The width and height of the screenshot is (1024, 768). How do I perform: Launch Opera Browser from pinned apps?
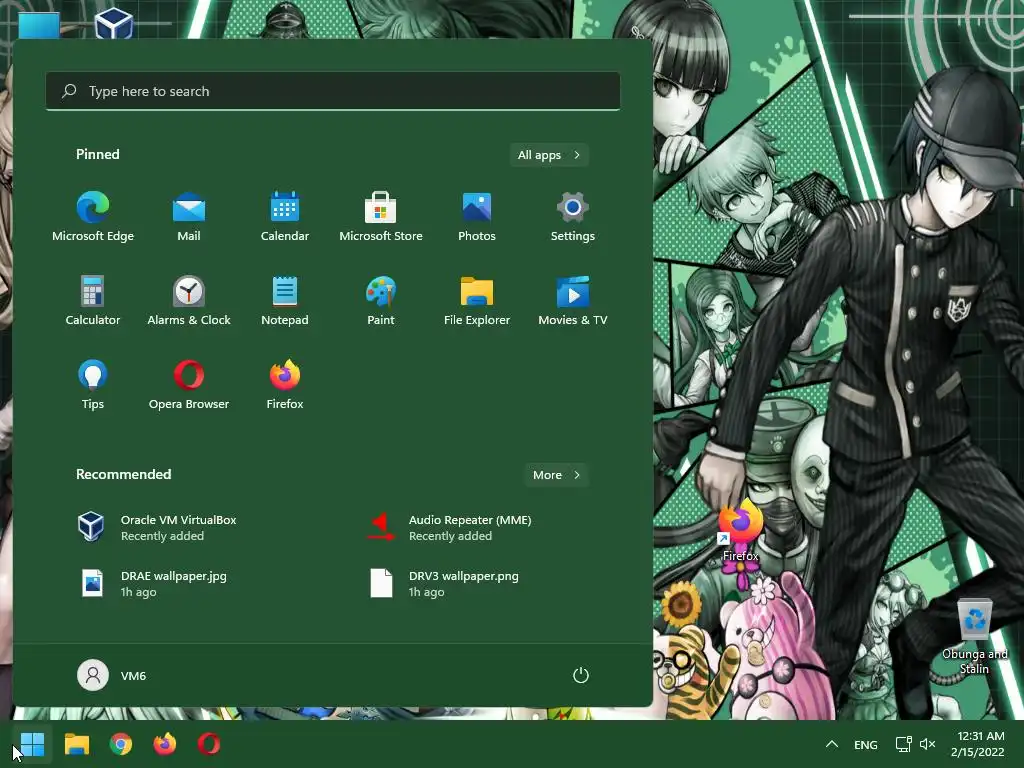tap(189, 385)
